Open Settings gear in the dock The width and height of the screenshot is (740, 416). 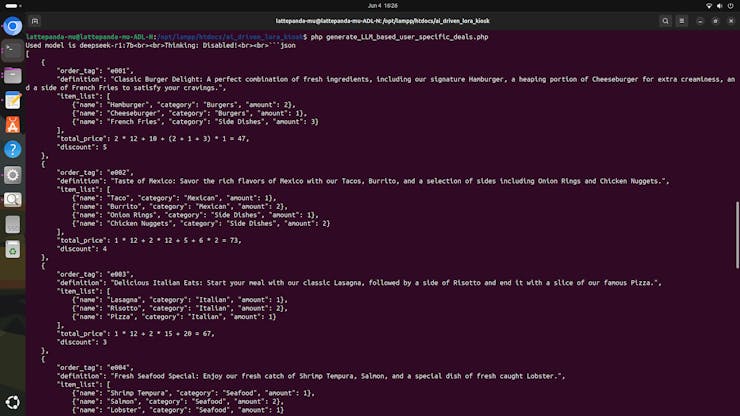coord(13,175)
